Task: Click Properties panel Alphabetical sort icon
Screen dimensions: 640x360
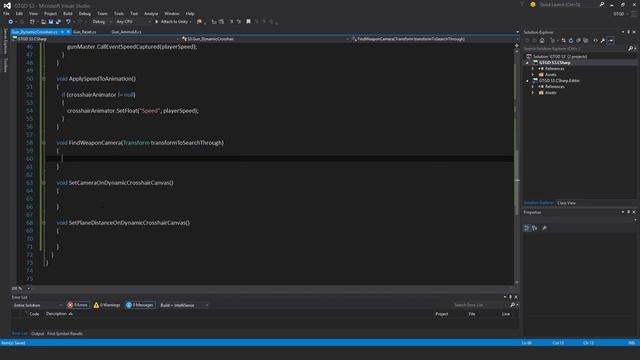Action: coord(535,228)
